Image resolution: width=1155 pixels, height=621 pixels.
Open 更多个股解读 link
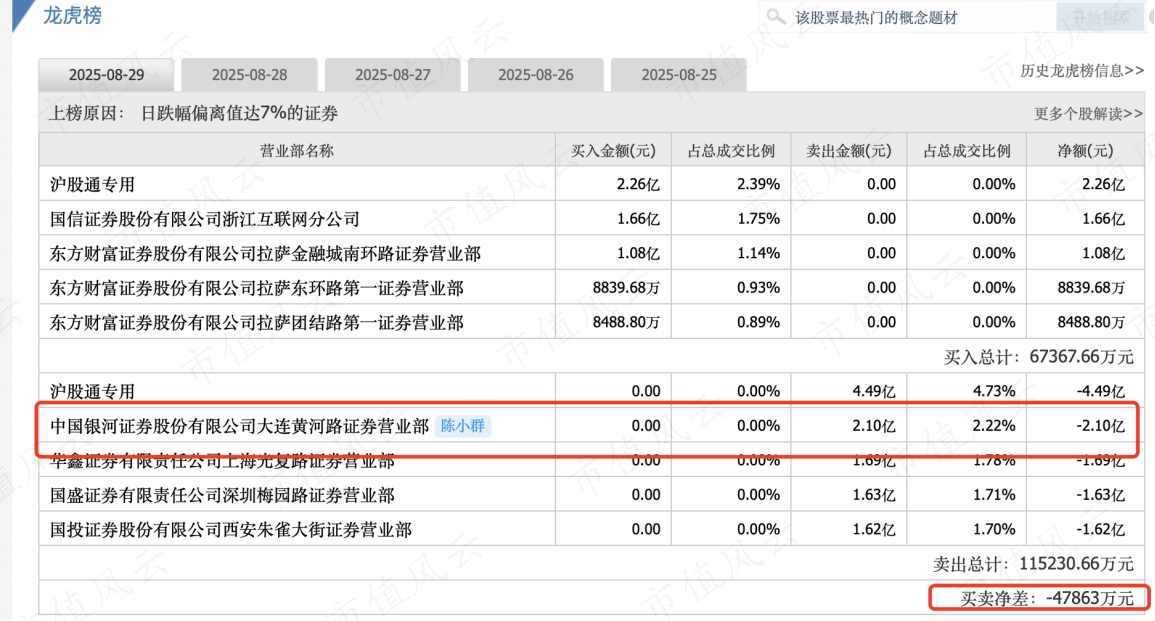1088,113
